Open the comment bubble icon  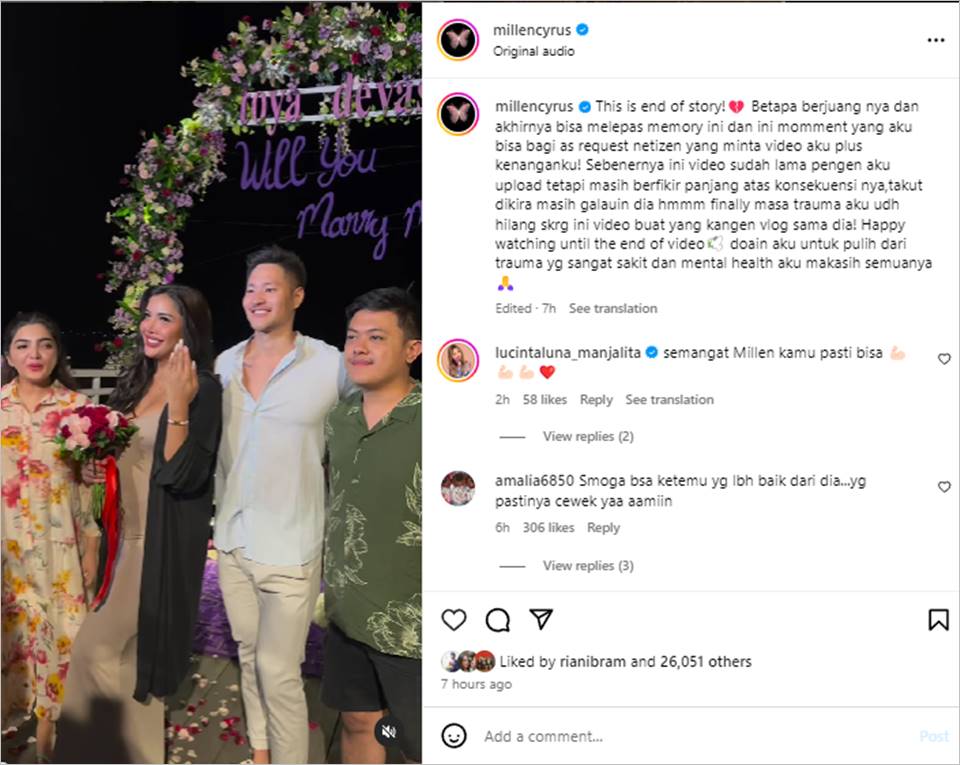click(498, 620)
